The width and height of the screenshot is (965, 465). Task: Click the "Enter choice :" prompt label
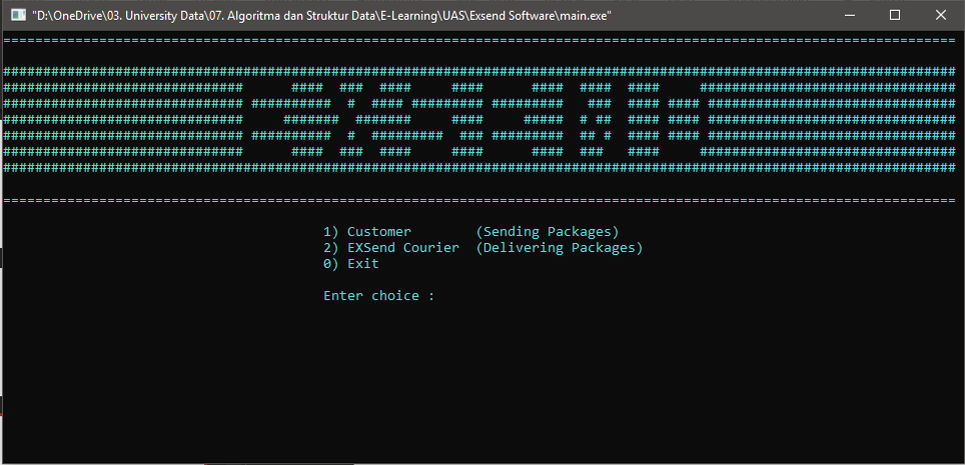pos(379,296)
